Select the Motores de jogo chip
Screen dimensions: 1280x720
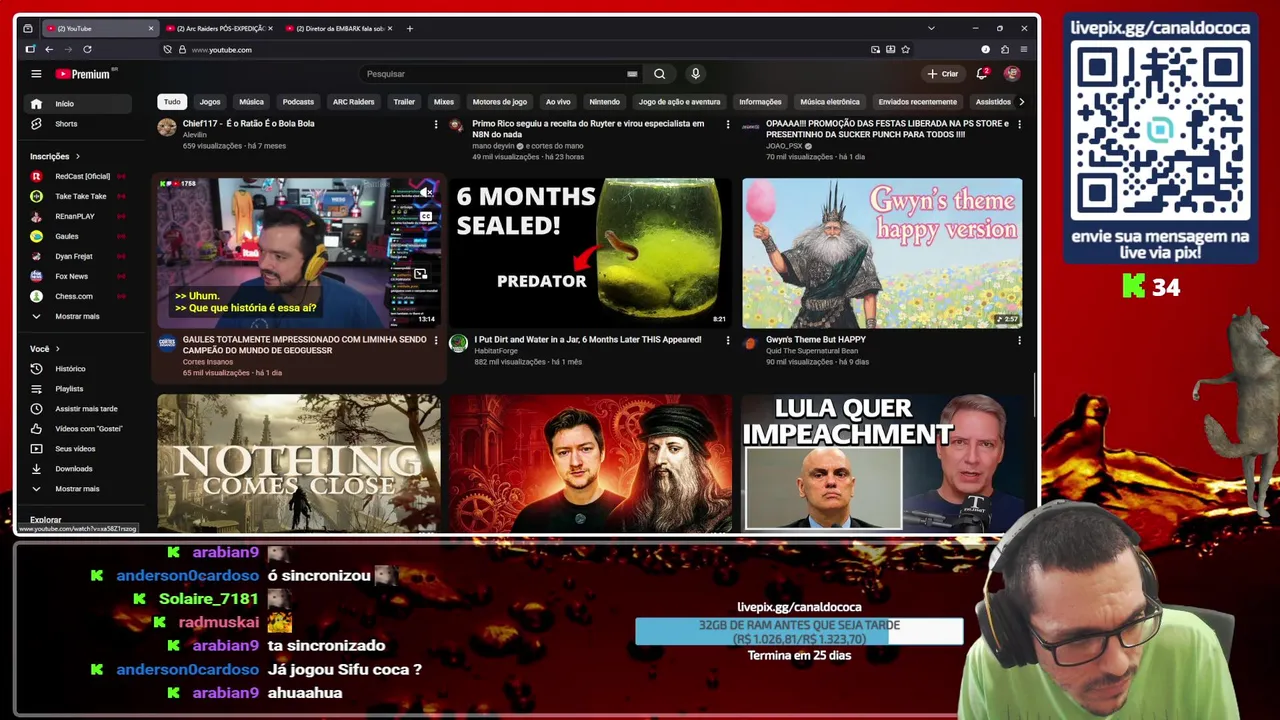(499, 102)
